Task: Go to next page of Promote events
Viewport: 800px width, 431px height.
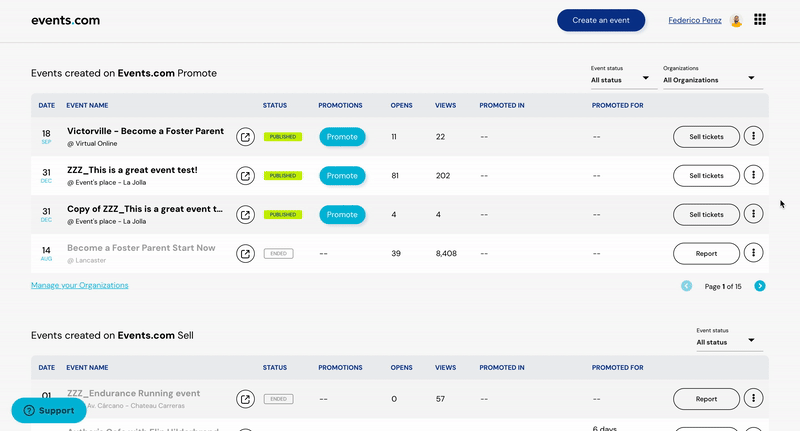Action: [x=760, y=286]
